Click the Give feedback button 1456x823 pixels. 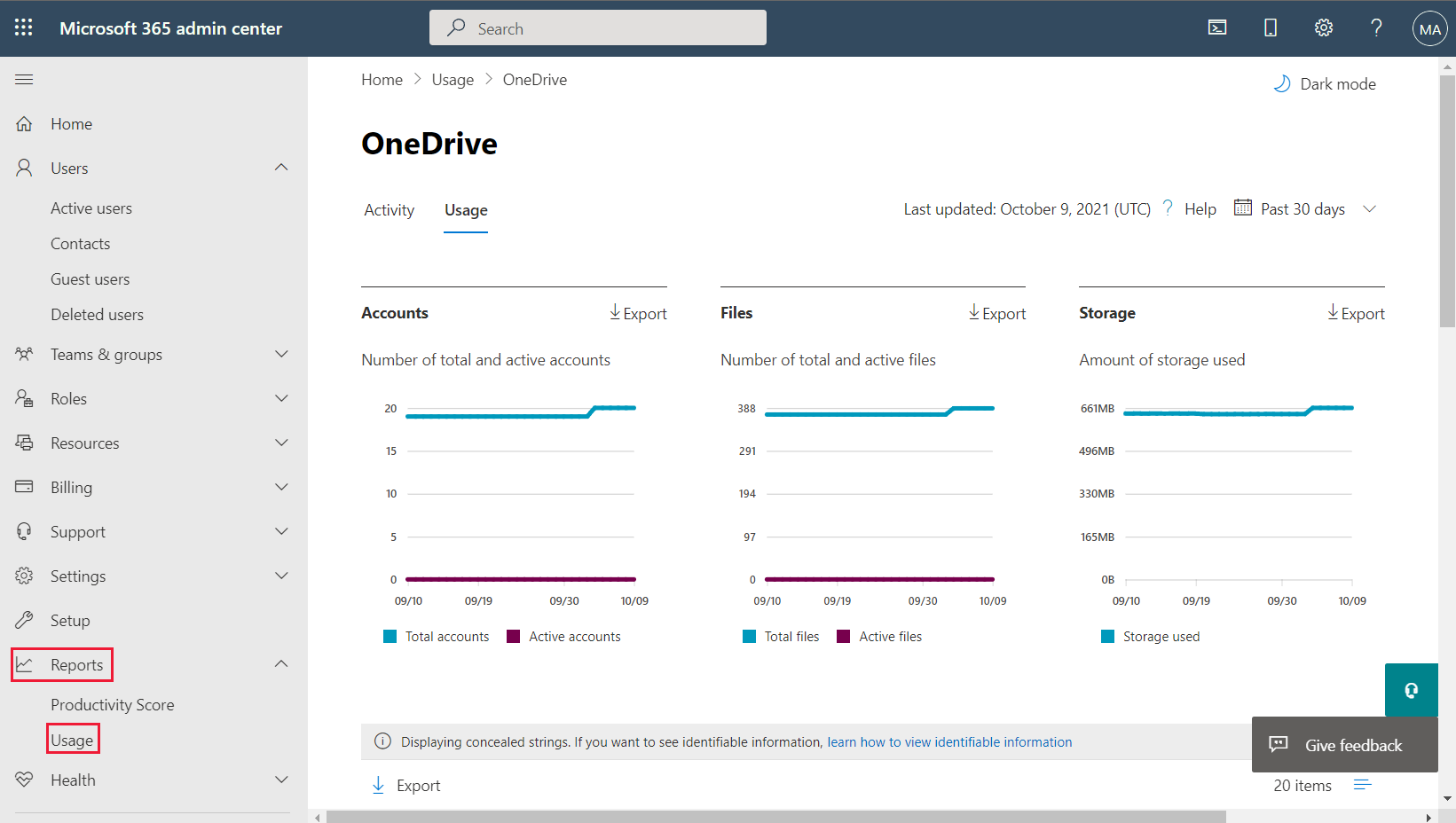[x=1345, y=745]
